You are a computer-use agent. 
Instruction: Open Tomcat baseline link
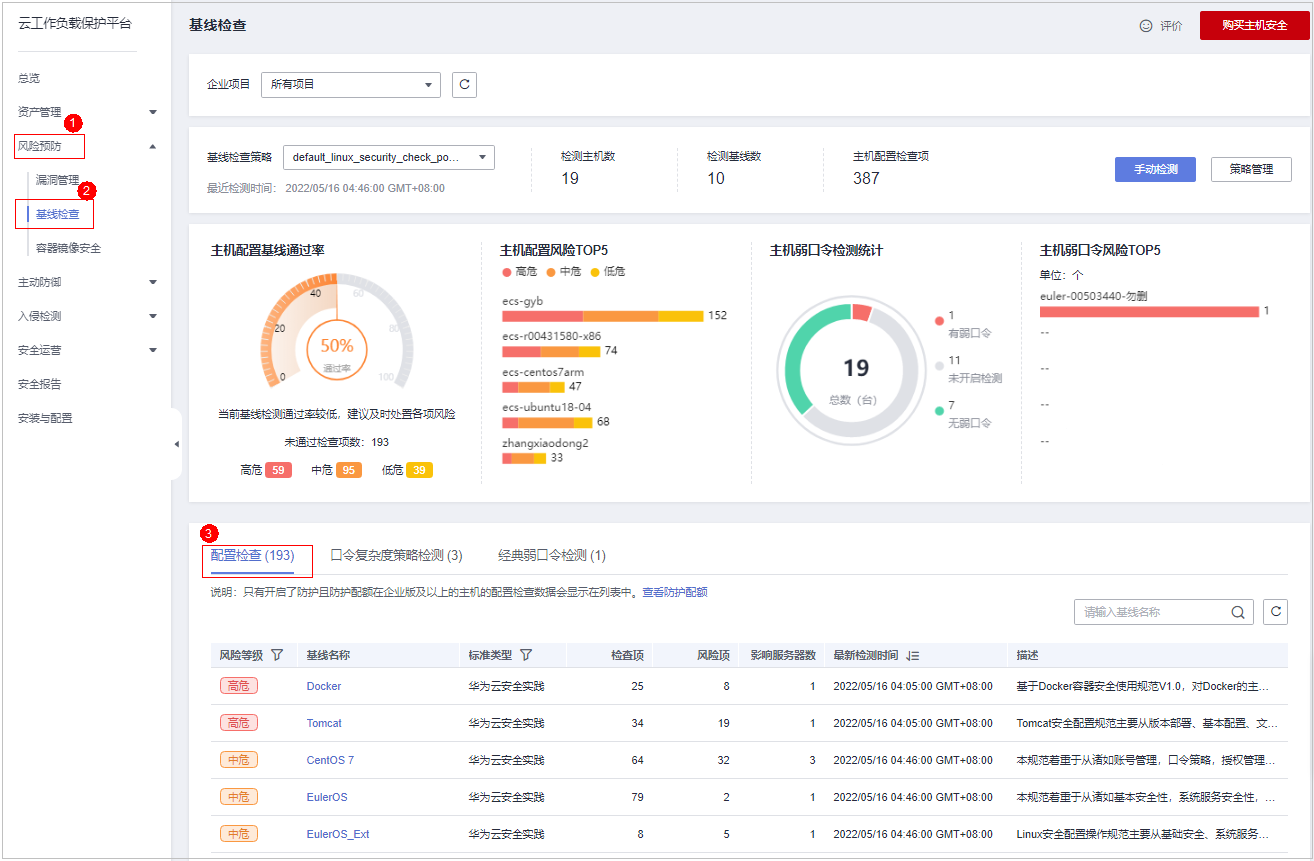(324, 723)
